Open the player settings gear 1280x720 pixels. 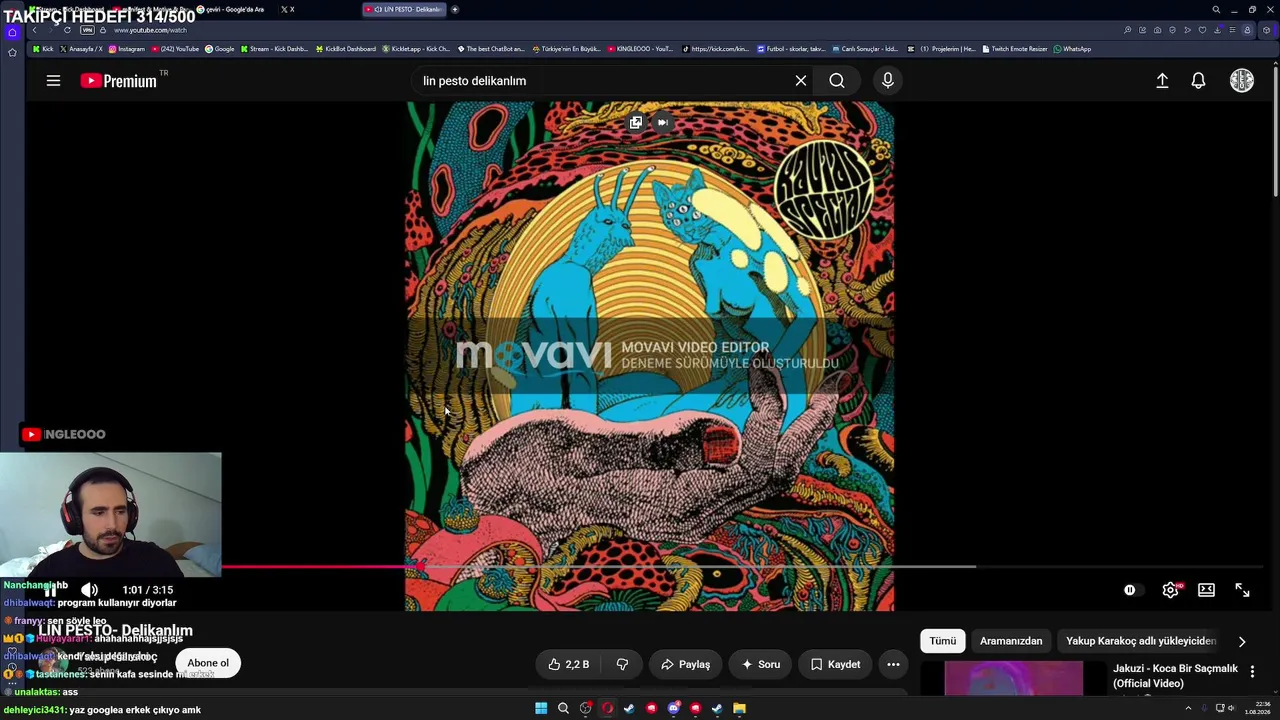tap(1170, 590)
